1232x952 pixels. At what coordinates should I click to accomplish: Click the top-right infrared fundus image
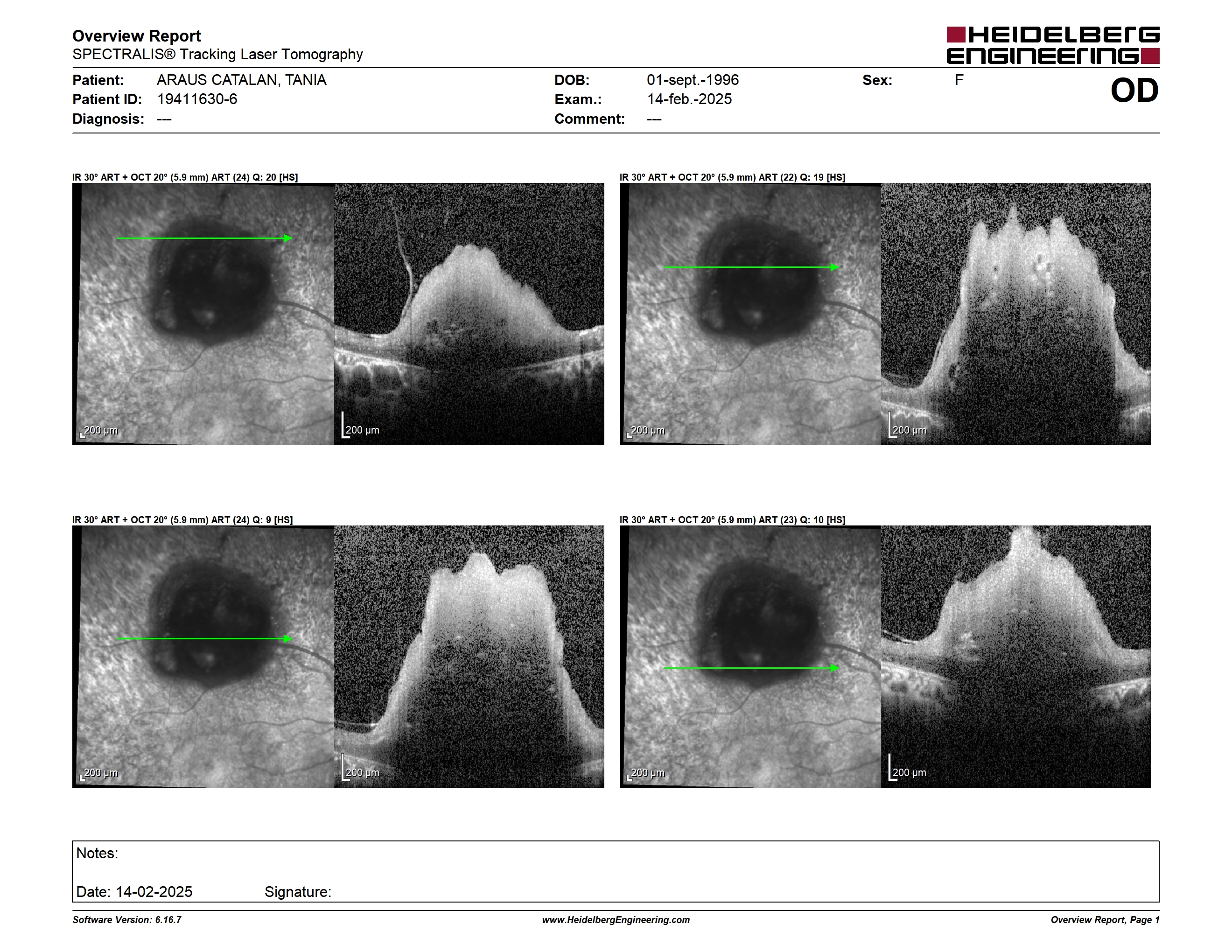click(x=750, y=314)
